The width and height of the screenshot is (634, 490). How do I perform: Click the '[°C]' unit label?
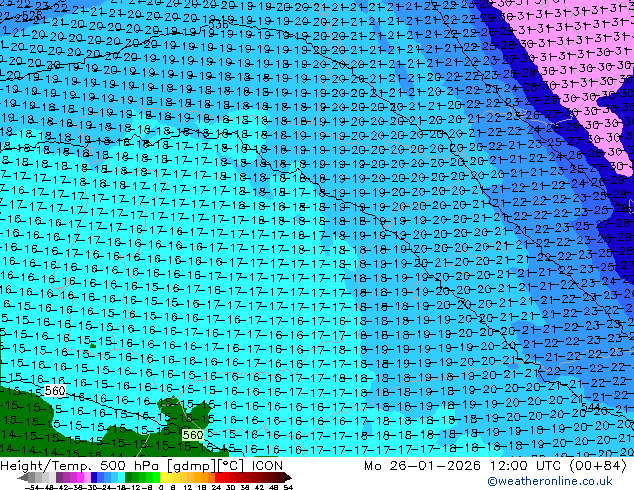[x=231, y=466]
